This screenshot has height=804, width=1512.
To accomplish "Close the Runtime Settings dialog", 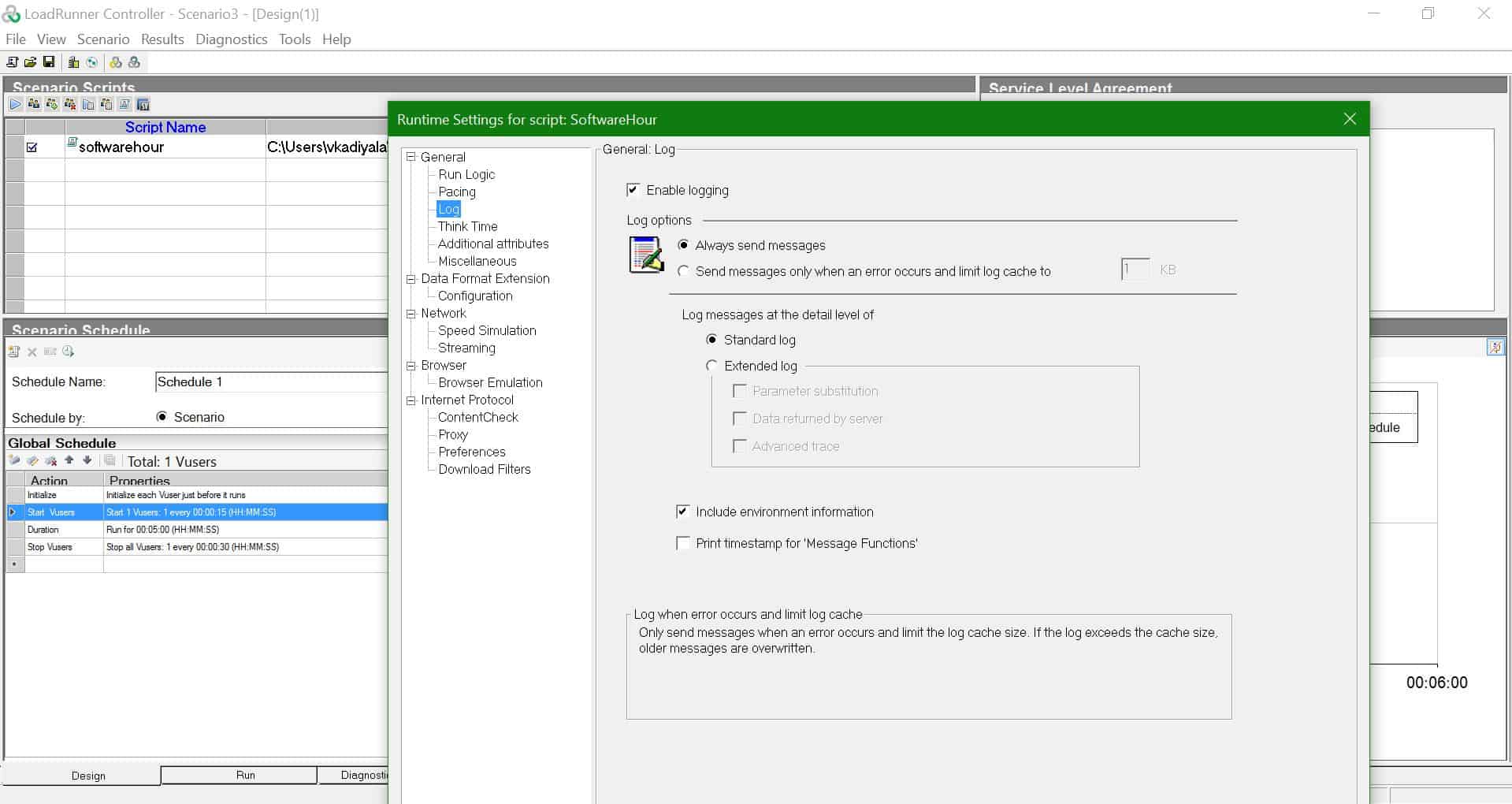I will tap(1350, 119).
